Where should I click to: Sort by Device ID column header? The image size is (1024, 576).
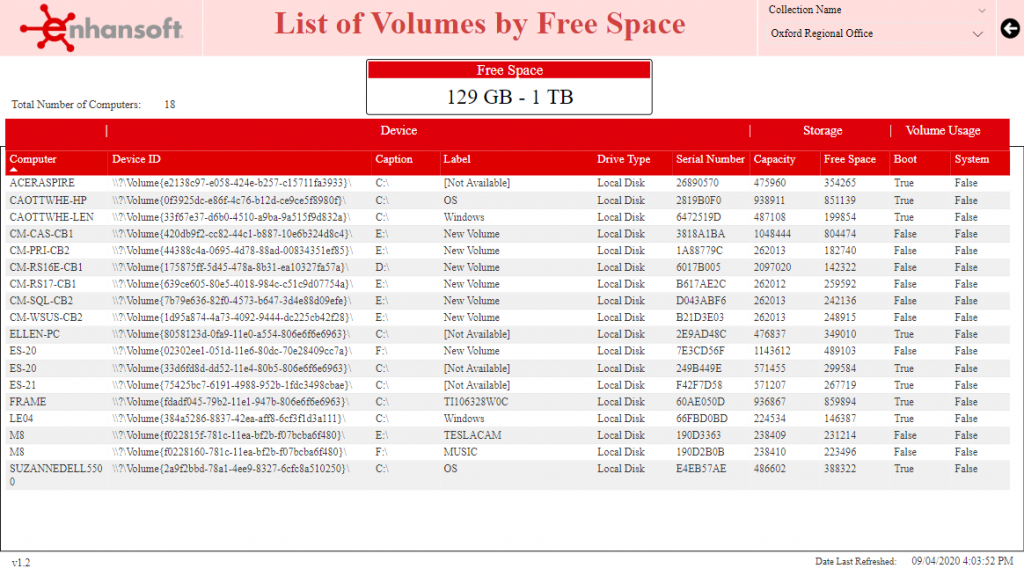coord(136,159)
